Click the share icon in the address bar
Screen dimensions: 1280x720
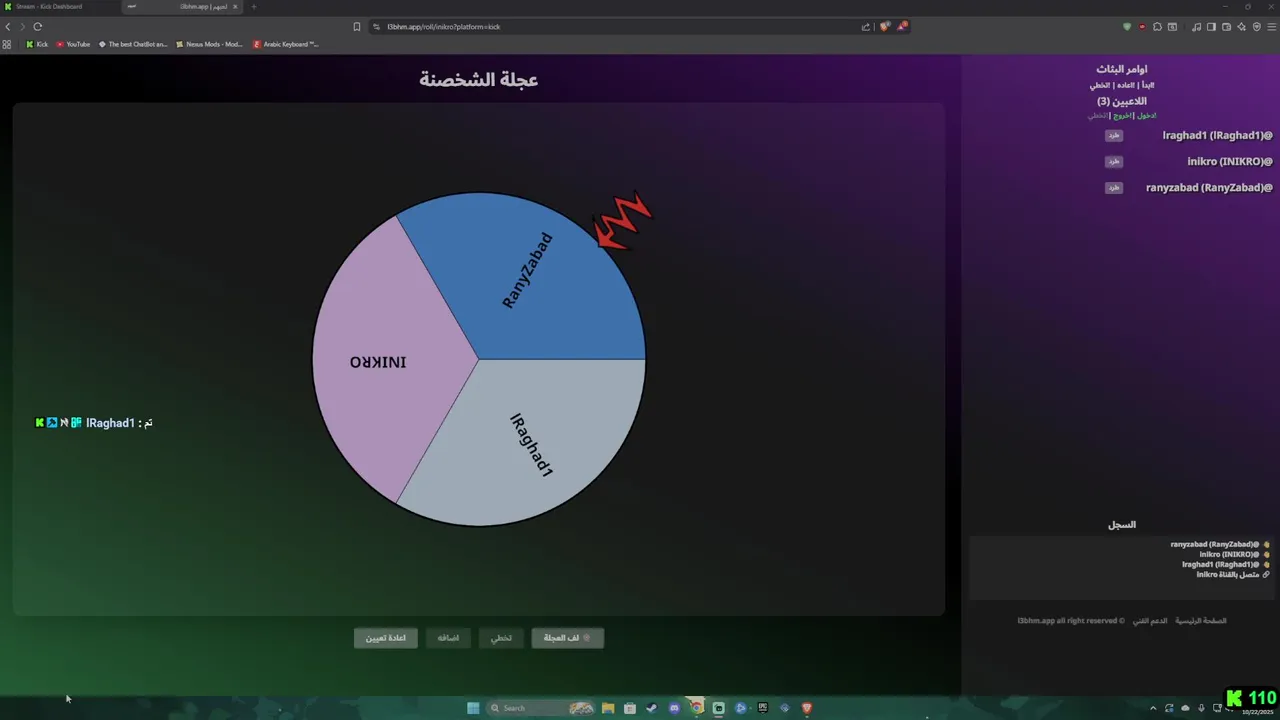865,26
